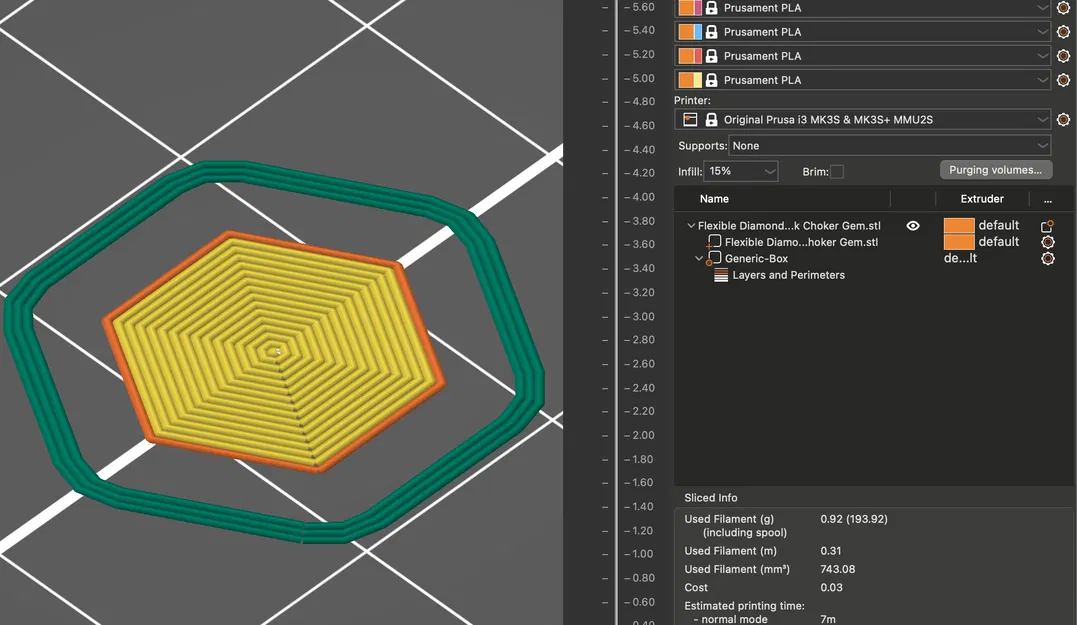Collapse the Generic-Box tree node
Viewport: 1077px width, 625px height.
point(699,259)
